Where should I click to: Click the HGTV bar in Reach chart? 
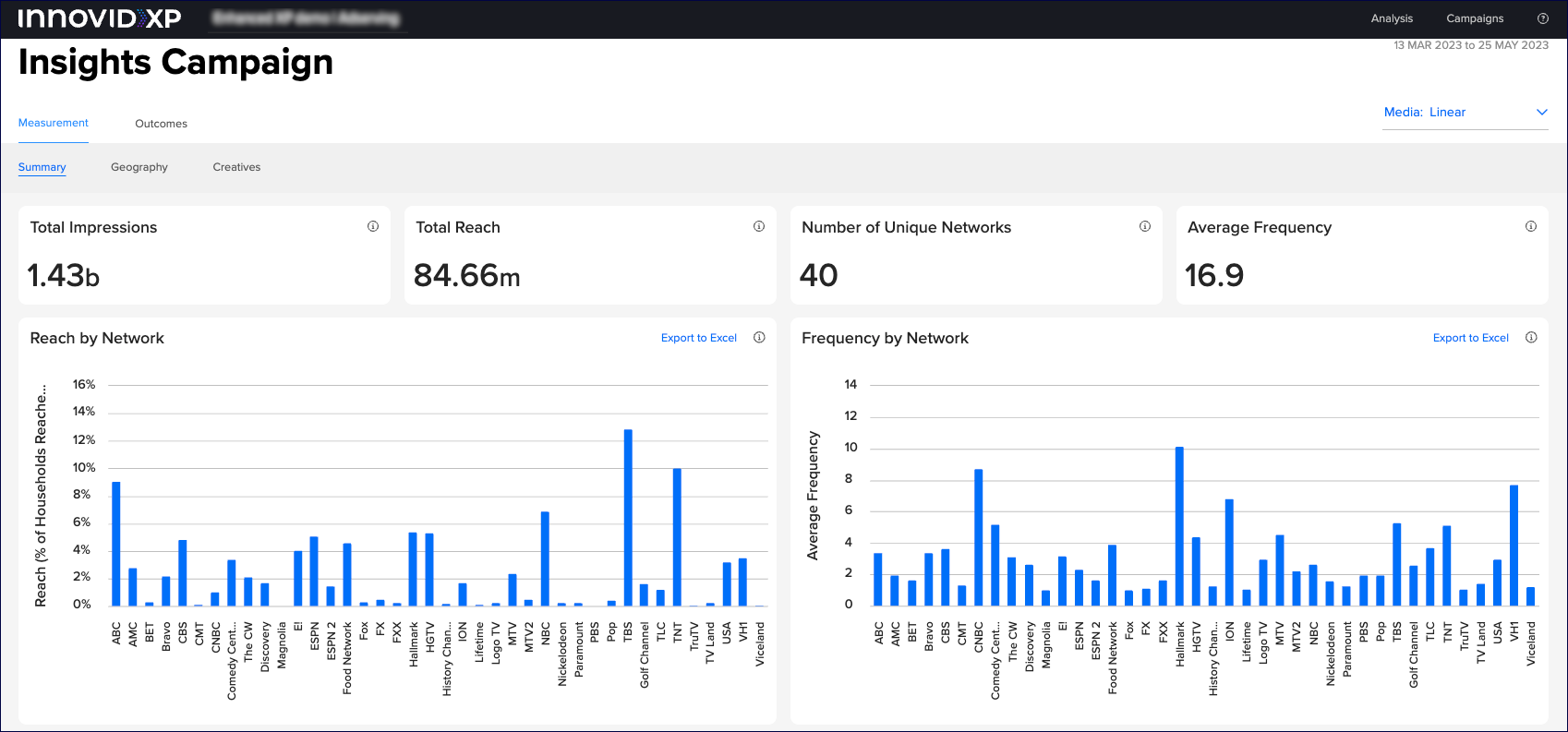tap(429, 570)
